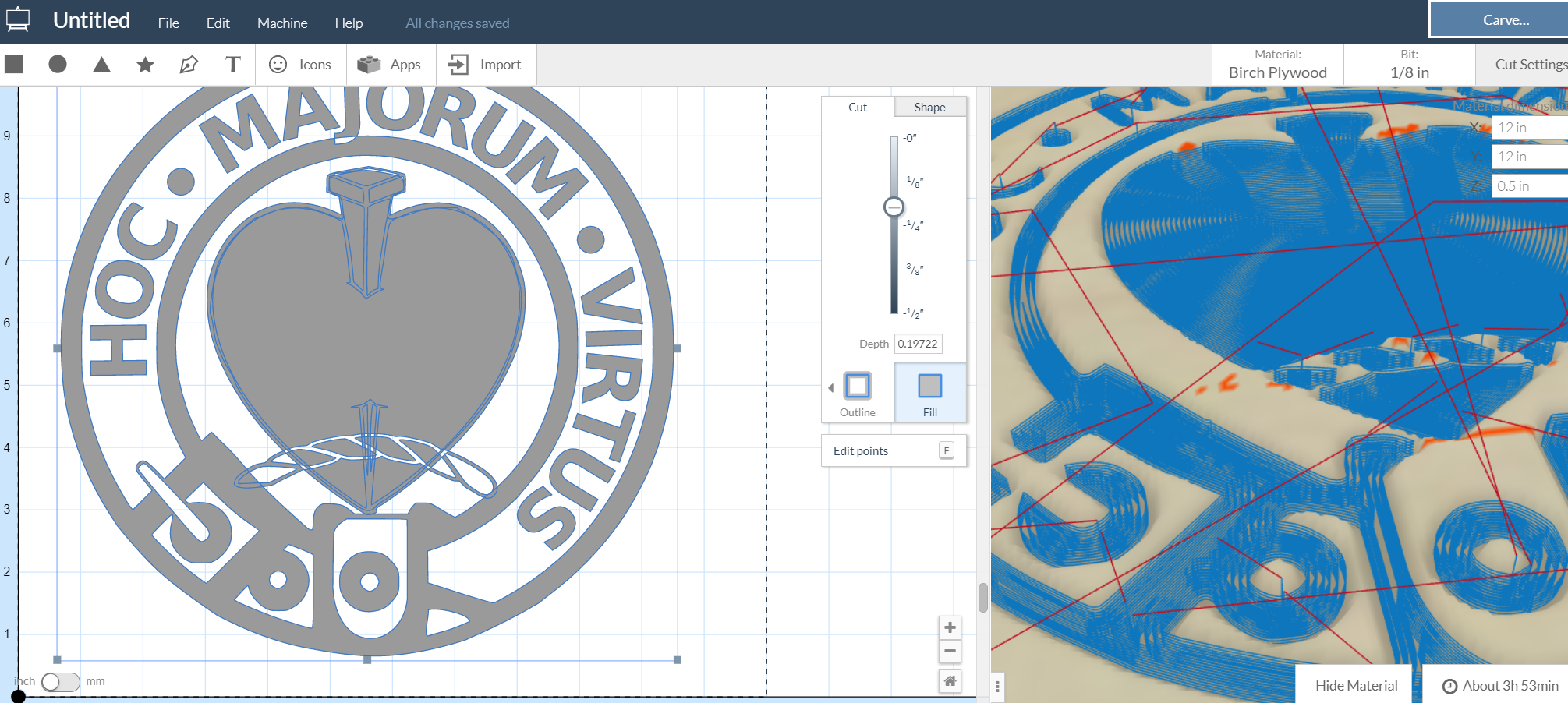This screenshot has height=703, width=1568.
Task: Click the bottom-center selection handle
Action: [x=367, y=659]
